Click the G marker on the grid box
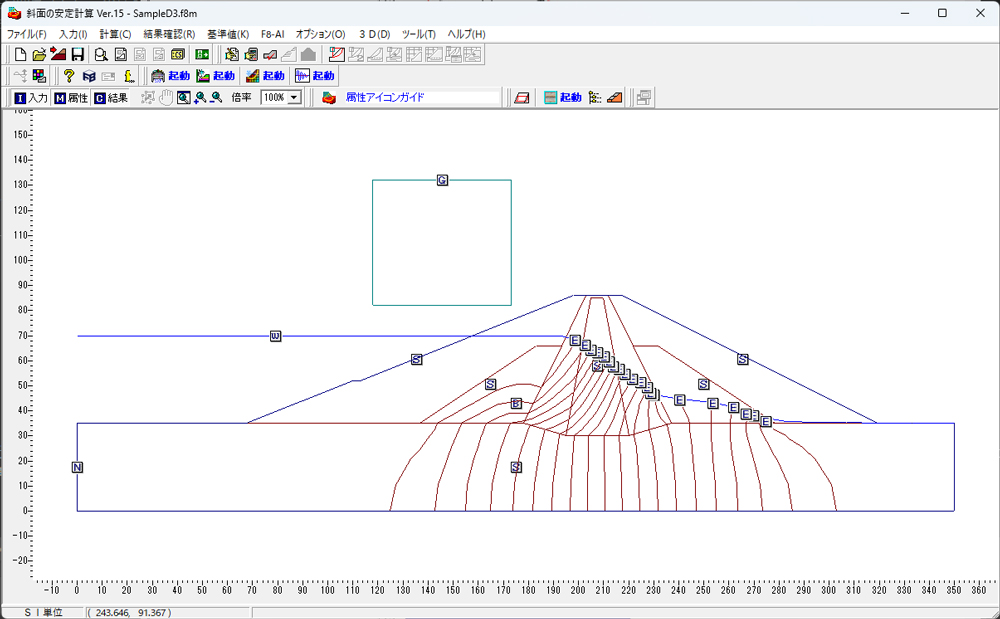The height and width of the screenshot is (619, 1000). (442, 180)
